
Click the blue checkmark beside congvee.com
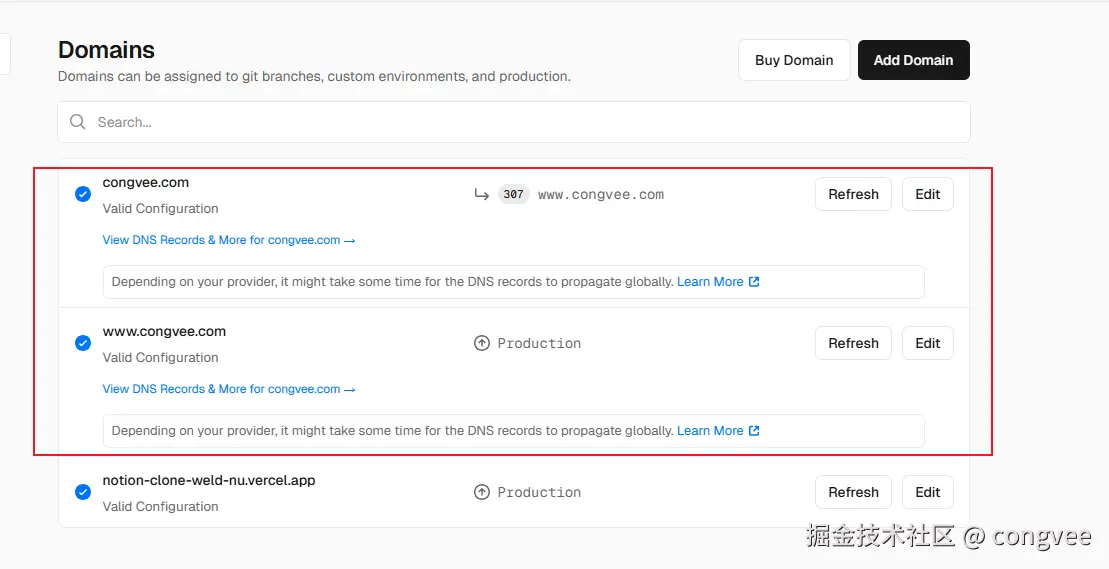[83, 194]
